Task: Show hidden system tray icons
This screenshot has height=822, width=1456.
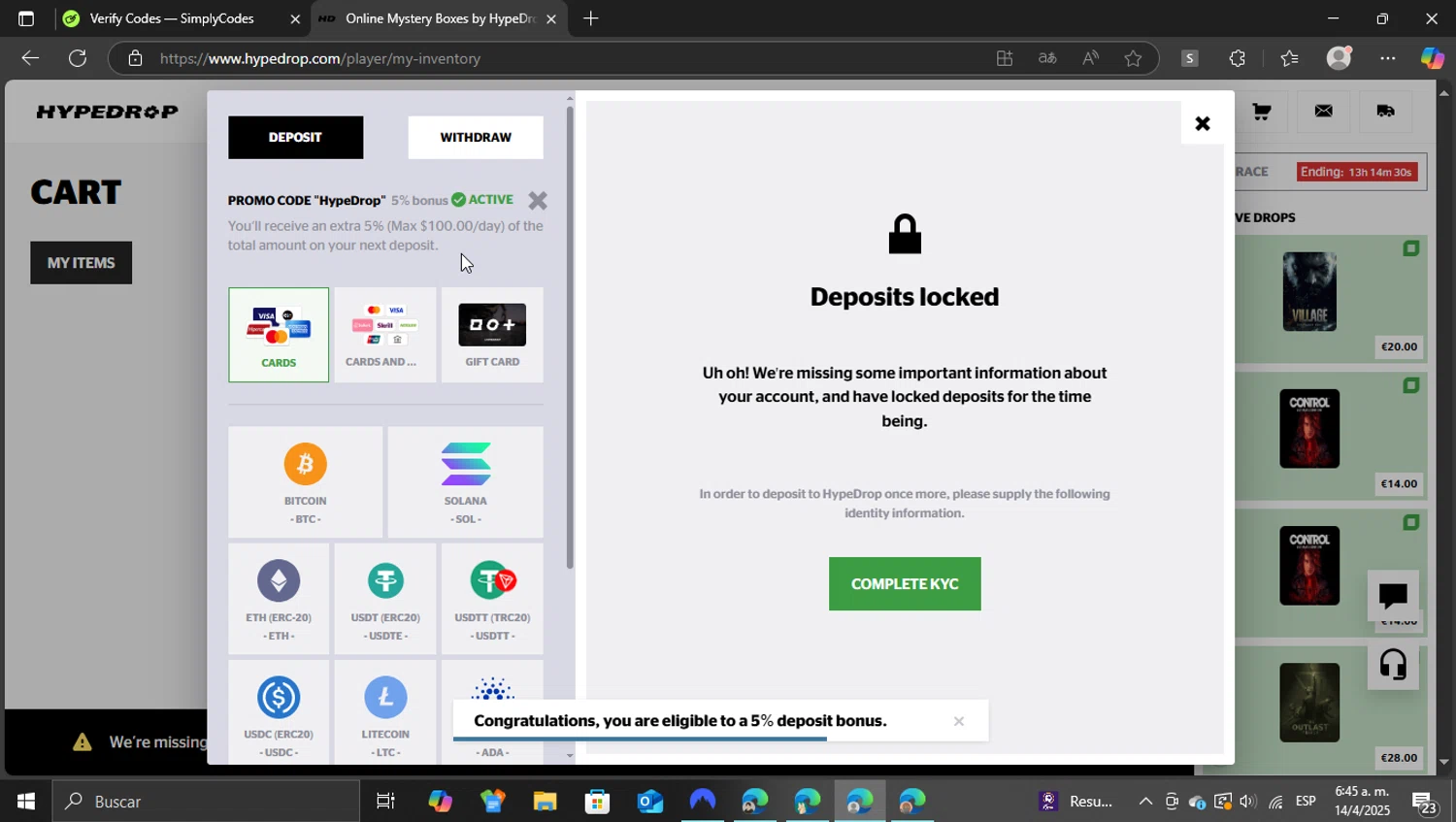Action: click(x=1145, y=802)
